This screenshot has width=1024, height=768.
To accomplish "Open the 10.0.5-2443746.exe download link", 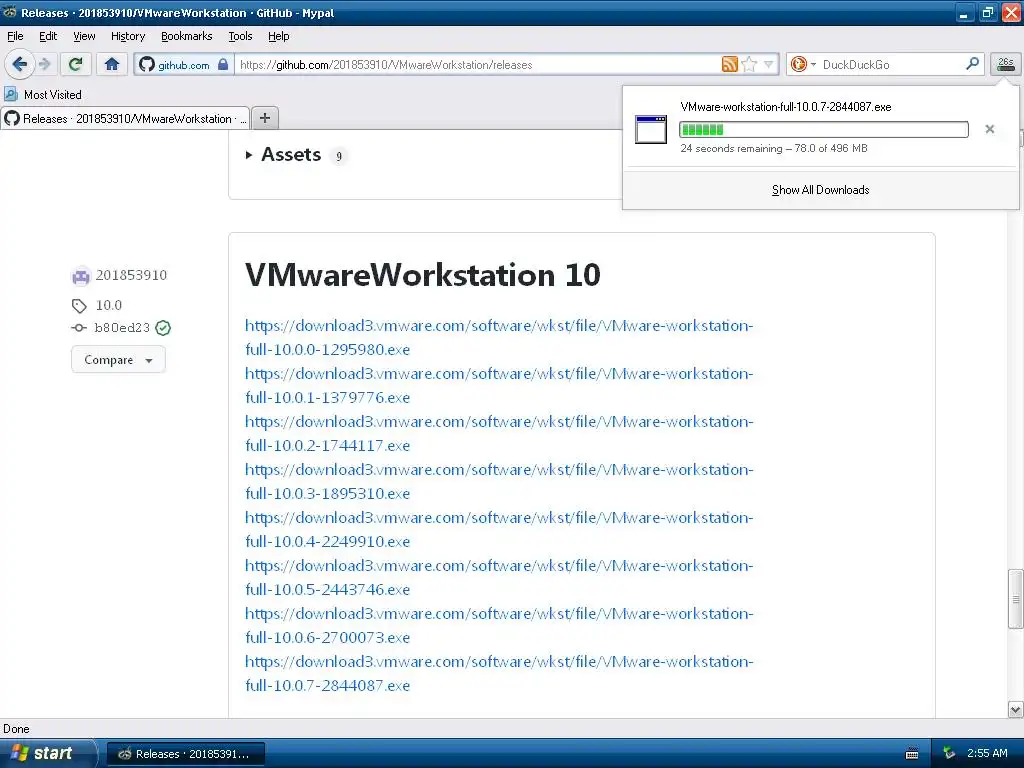I will click(x=499, y=577).
